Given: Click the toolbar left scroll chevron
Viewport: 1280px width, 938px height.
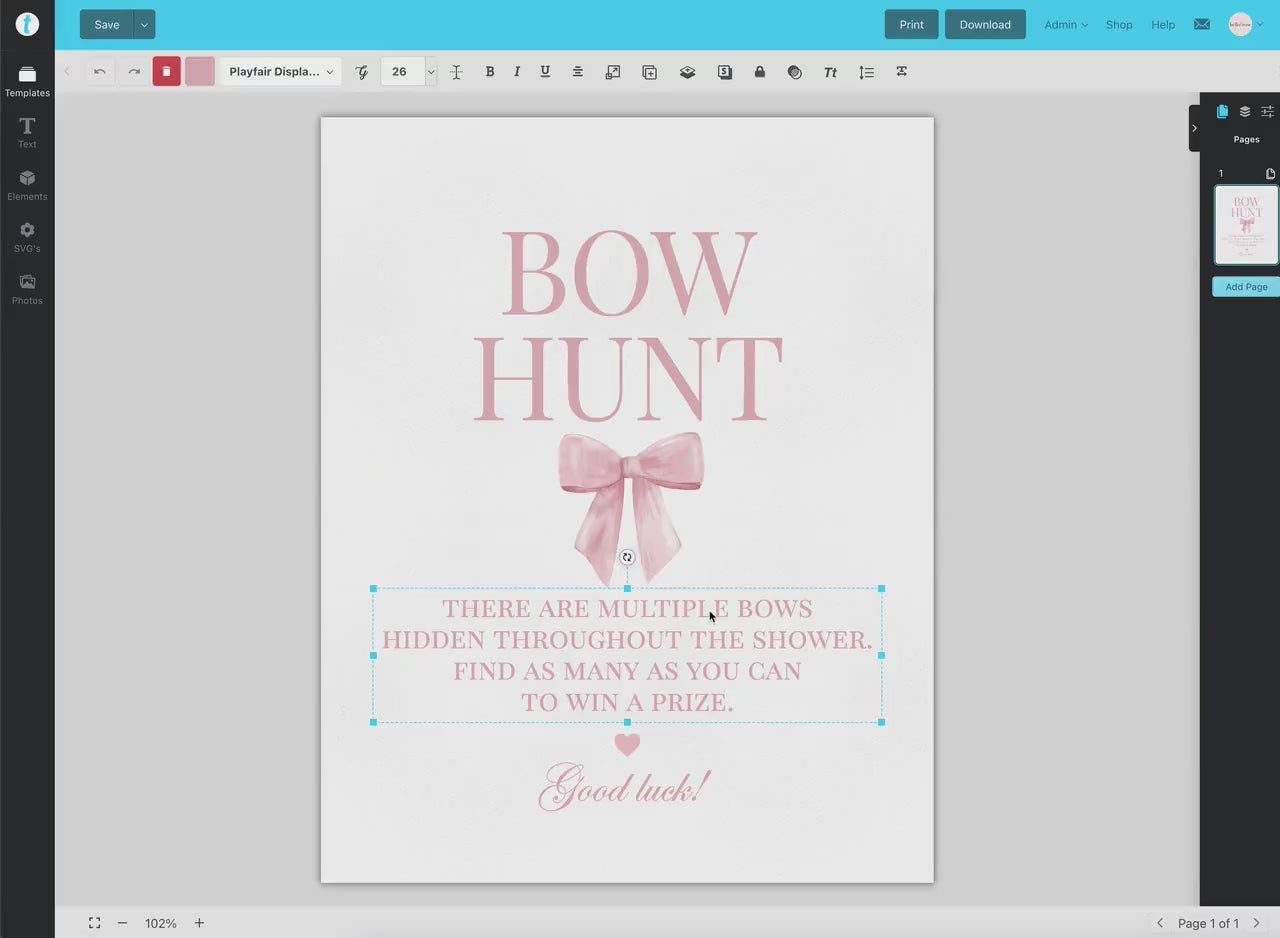Looking at the screenshot, I should [x=67, y=72].
